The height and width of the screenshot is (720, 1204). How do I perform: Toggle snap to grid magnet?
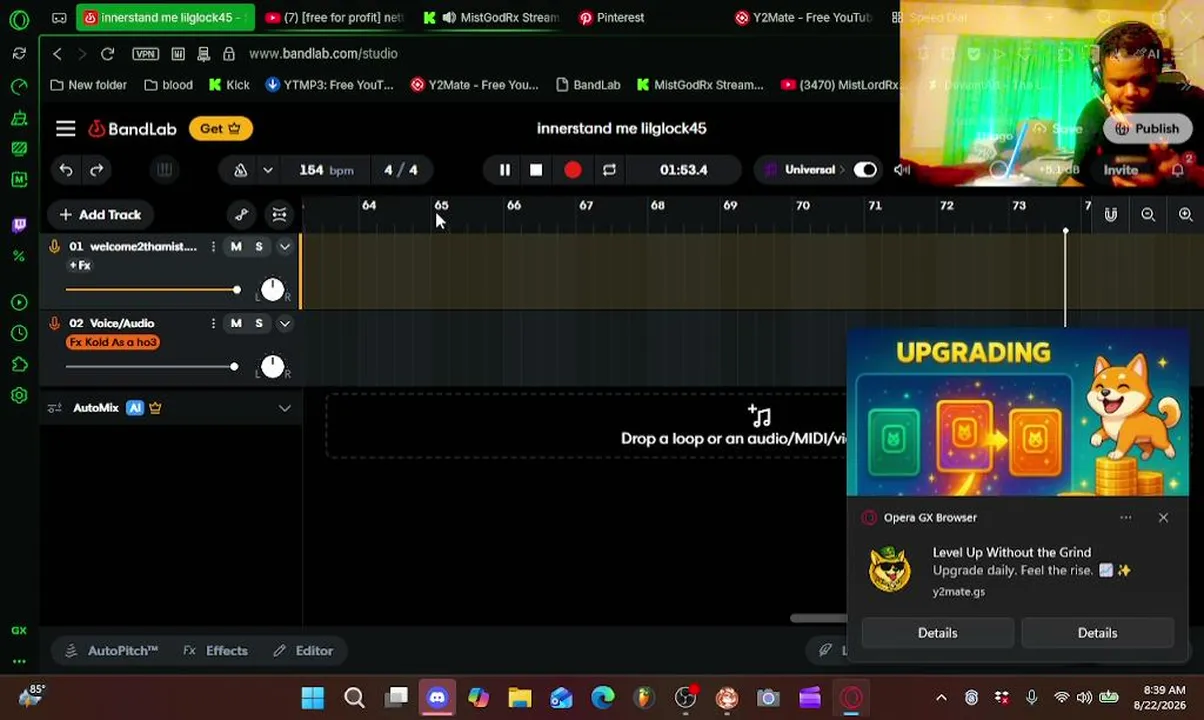pos(1110,215)
